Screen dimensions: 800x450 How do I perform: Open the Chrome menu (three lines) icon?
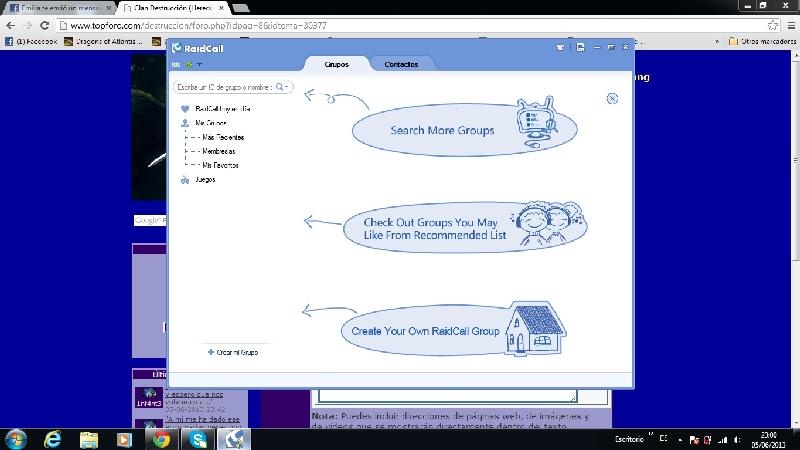click(x=791, y=25)
